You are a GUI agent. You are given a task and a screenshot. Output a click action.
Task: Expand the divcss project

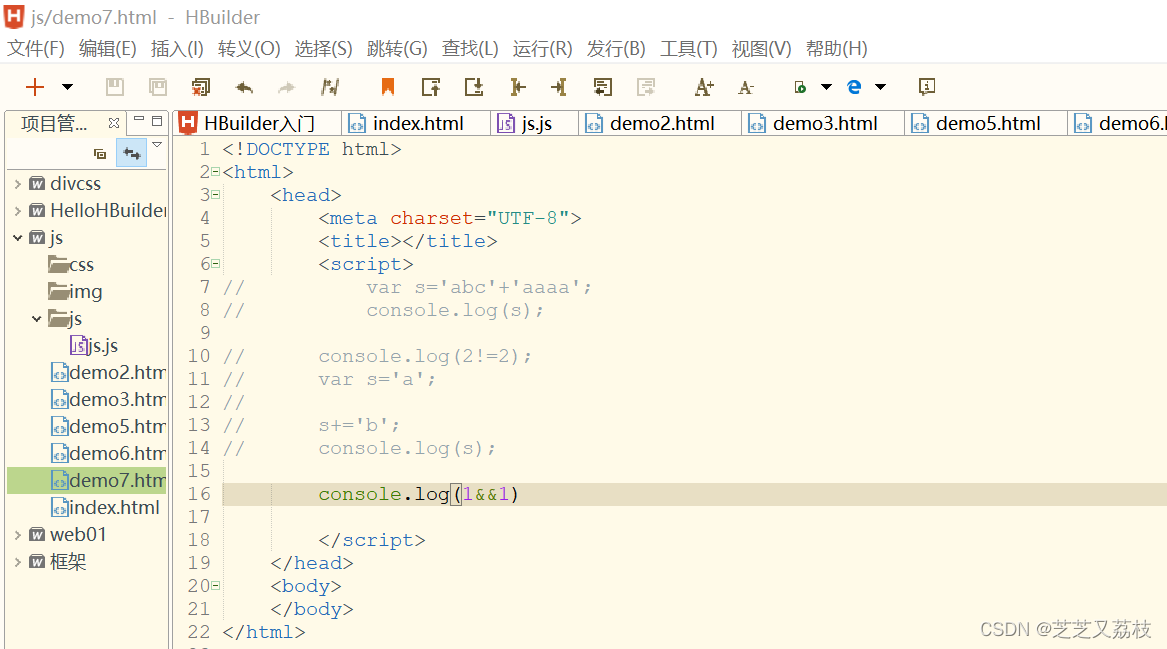click(x=18, y=184)
